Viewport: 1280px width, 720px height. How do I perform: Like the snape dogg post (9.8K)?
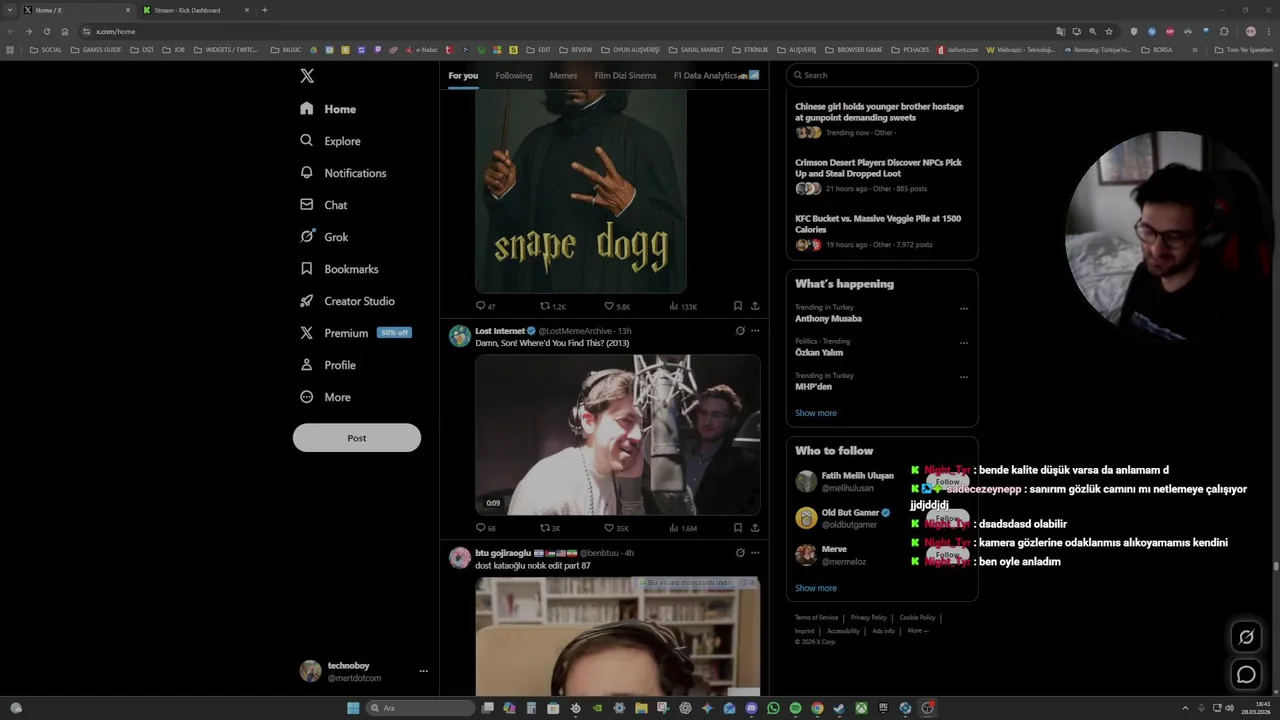point(617,306)
